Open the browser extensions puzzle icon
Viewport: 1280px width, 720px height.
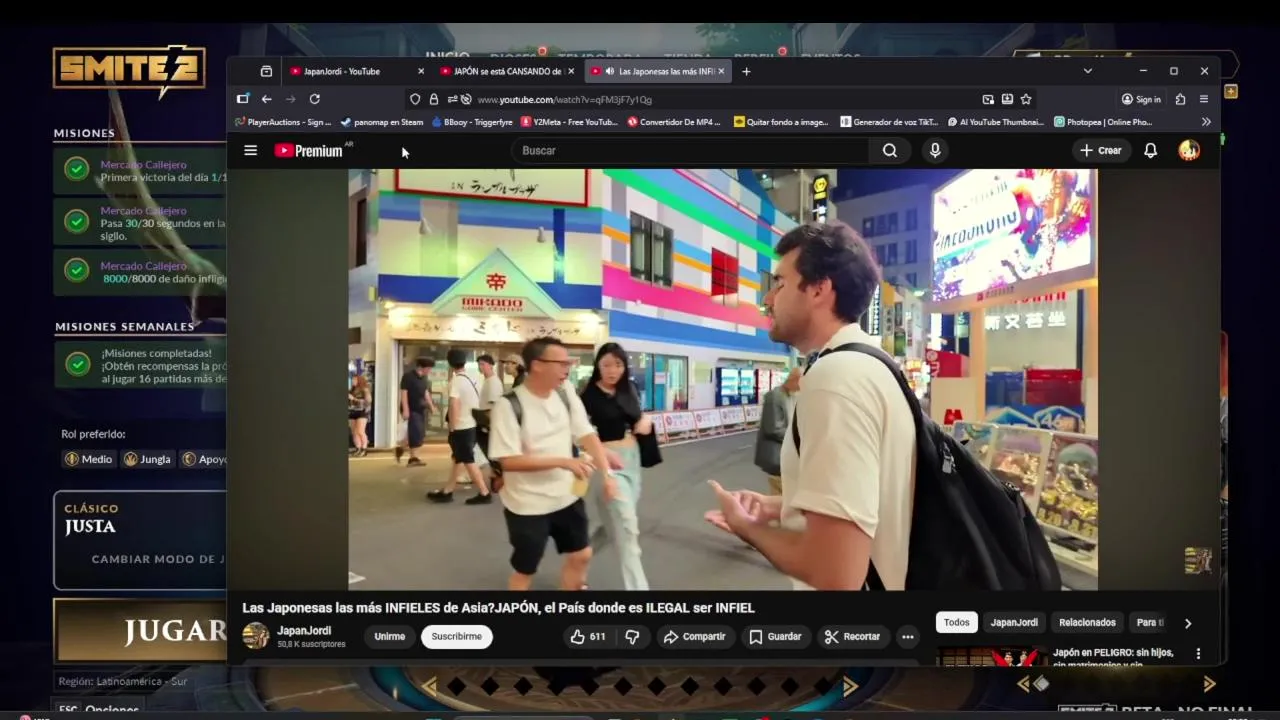tap(1180, 99)
